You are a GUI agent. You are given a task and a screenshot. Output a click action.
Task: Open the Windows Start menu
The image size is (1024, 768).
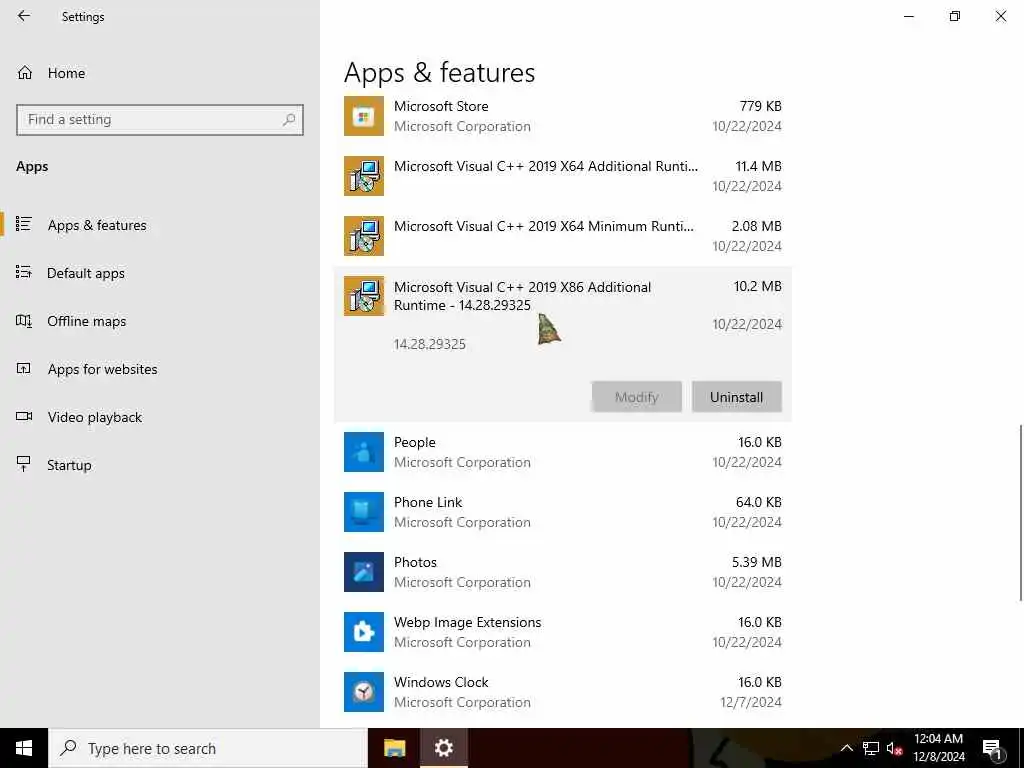(x=24, y=748)
